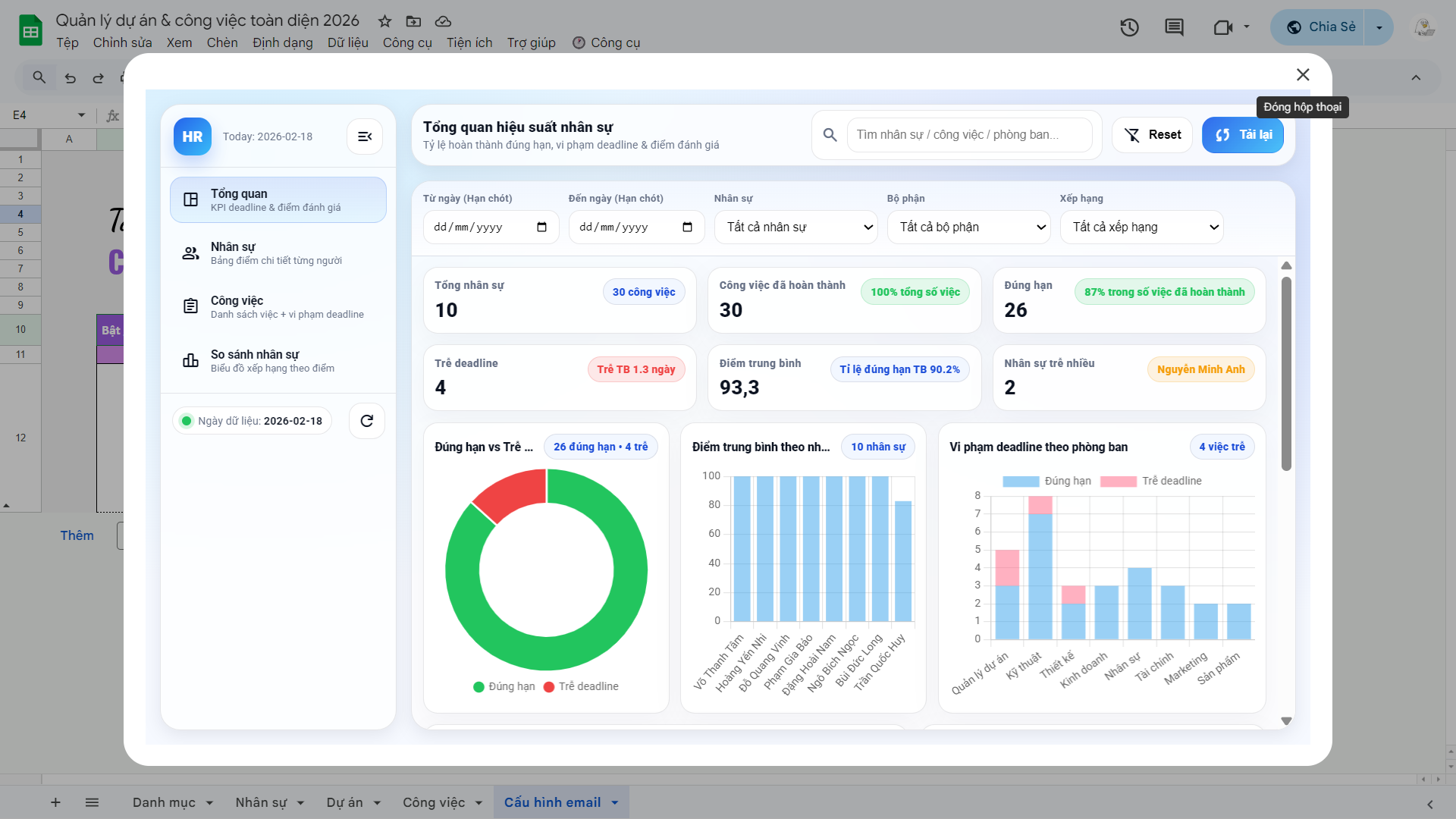Open calendar picker in Từ ngày field
Viewport: 1456px width, 819px height.
[x=541, y=227]
